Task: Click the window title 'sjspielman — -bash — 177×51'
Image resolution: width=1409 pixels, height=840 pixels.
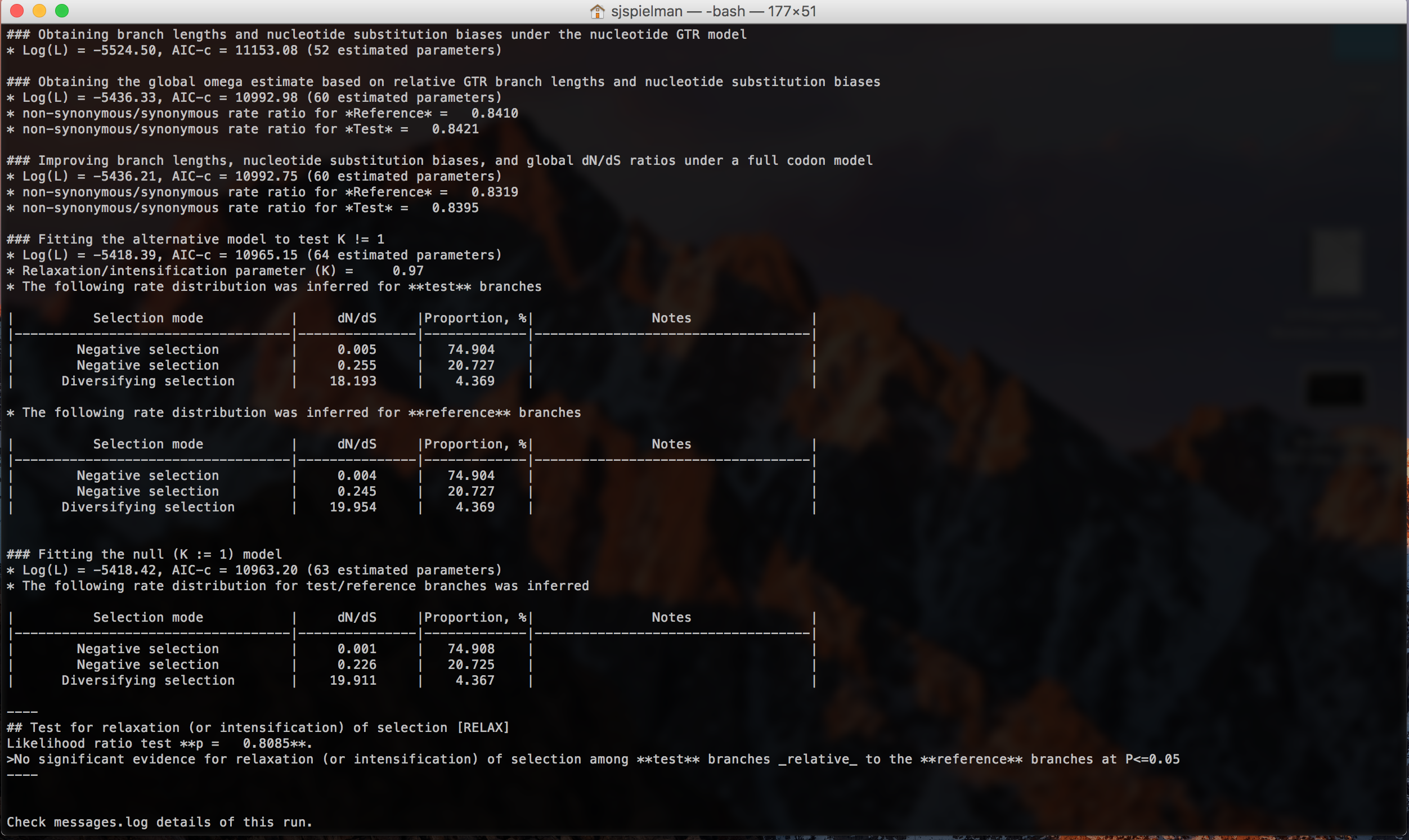Action: (x=714, y=11)
